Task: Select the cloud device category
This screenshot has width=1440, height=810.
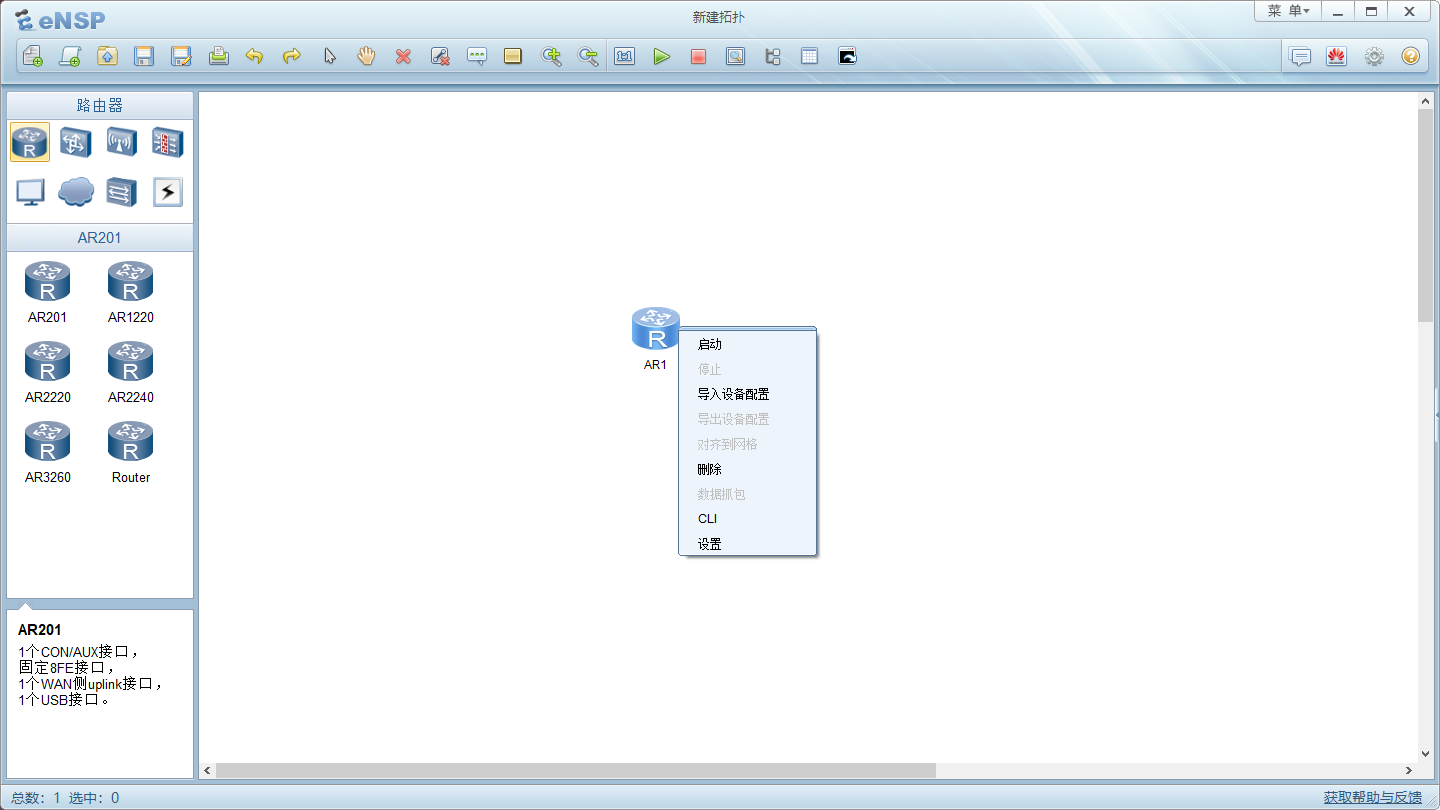Action: click(76, 191)
